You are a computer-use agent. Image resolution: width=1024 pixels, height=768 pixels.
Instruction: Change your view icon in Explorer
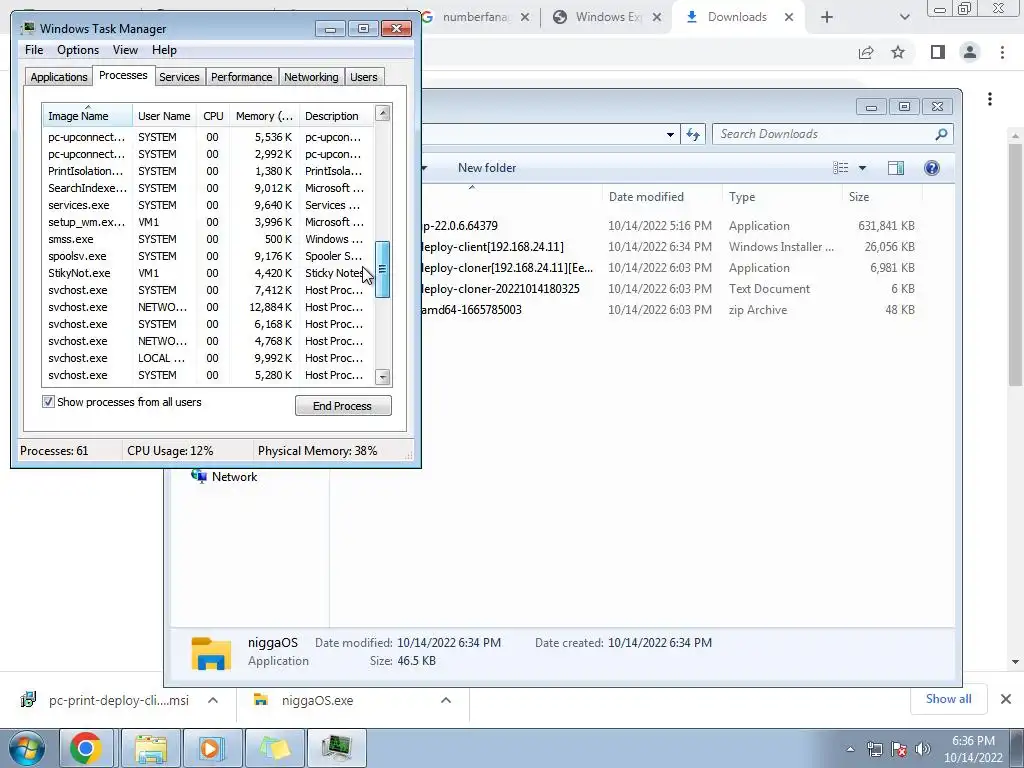click(840, 168)
